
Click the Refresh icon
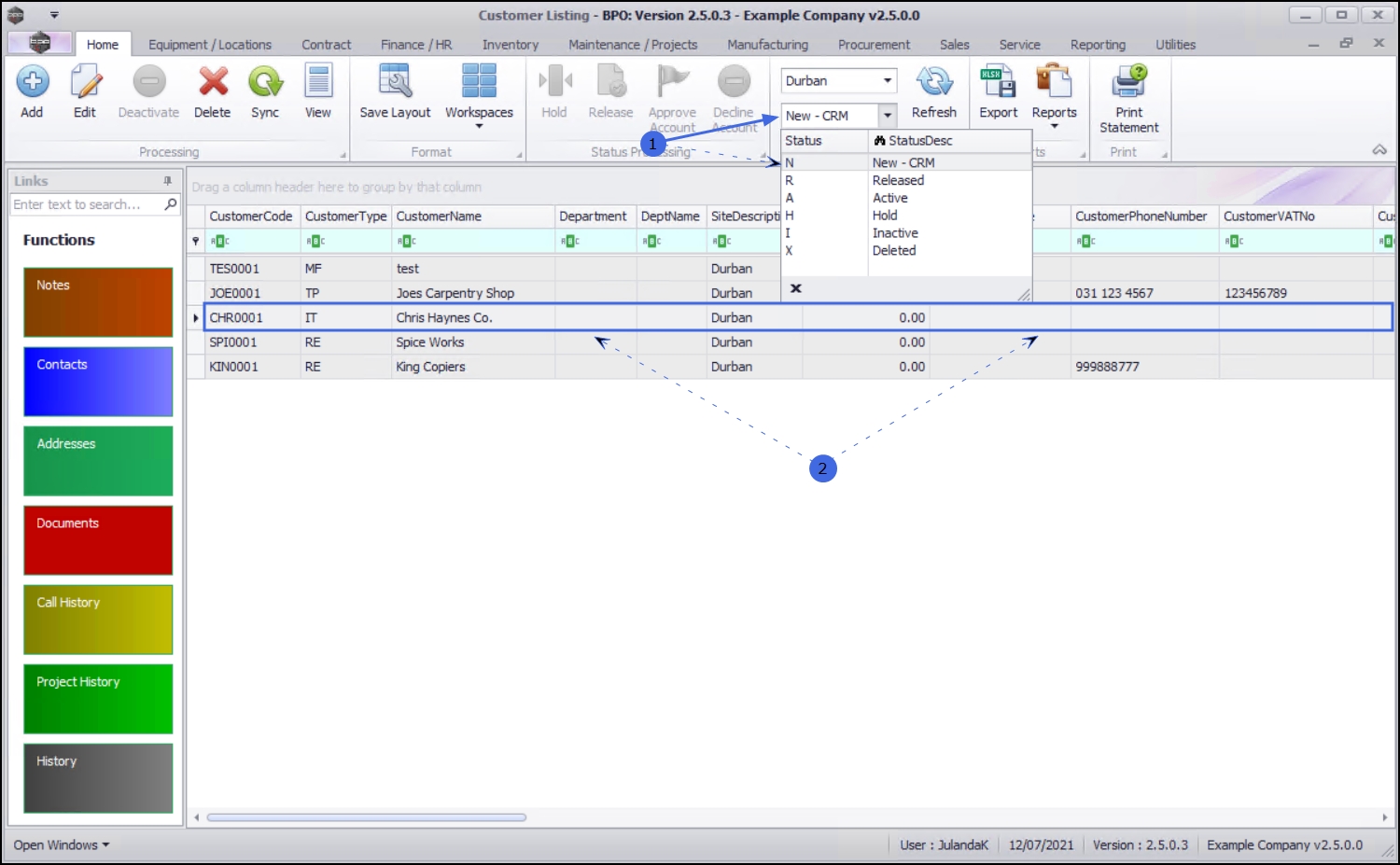(934, 82)
